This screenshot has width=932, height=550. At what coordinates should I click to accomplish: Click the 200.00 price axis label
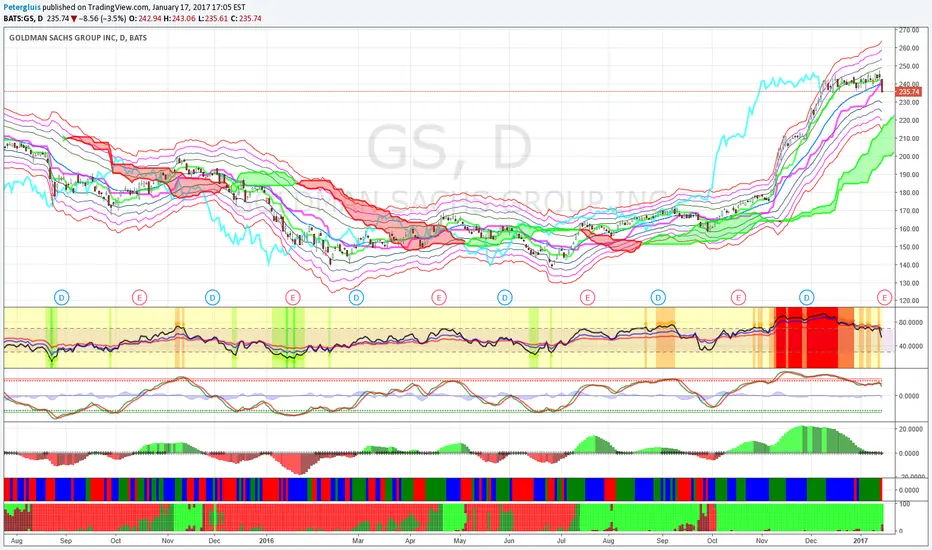pos(909,157)
